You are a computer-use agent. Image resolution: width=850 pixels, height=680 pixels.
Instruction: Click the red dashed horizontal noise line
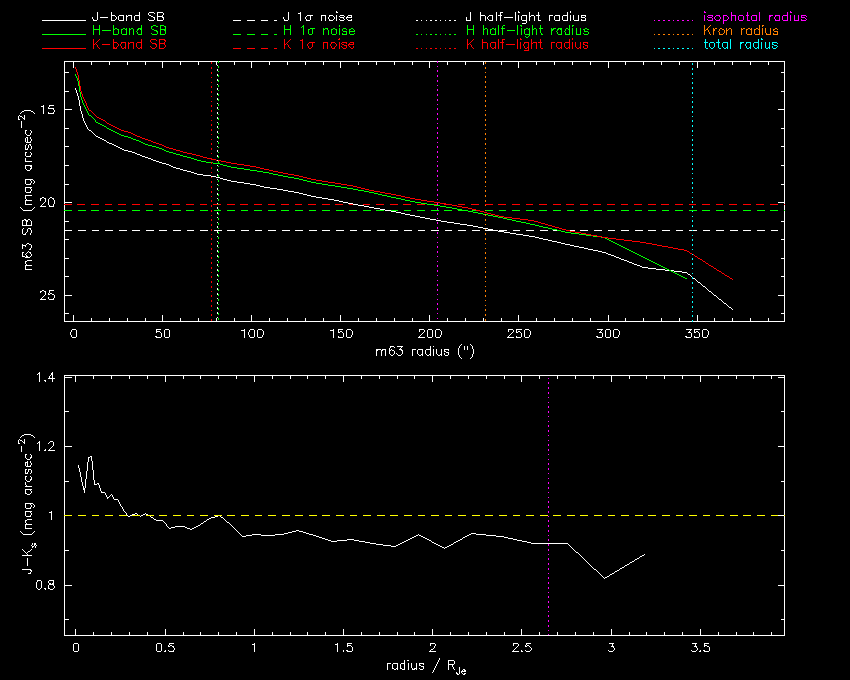point(600,204)
